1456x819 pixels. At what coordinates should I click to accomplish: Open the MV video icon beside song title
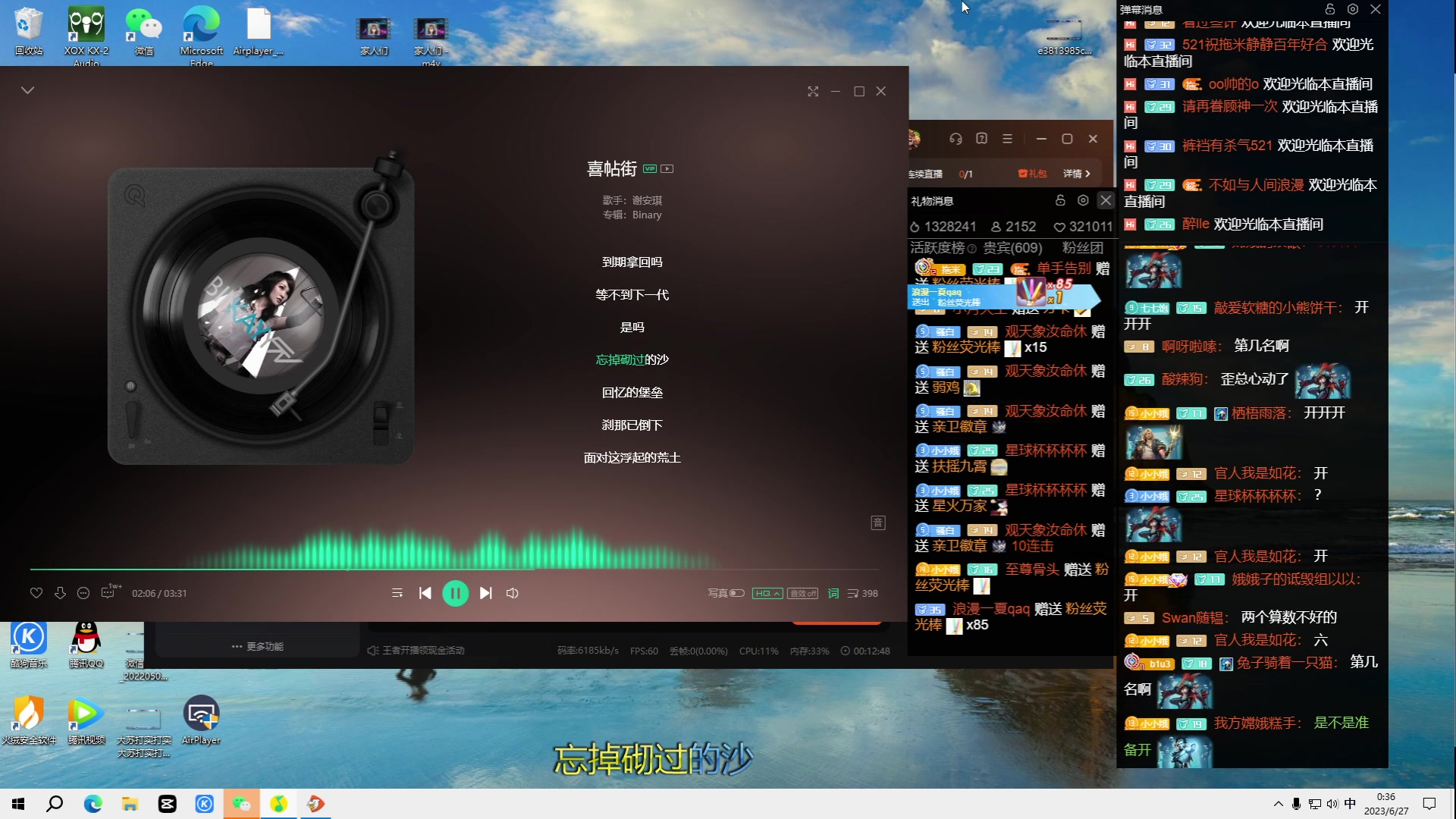click(667, 168)
